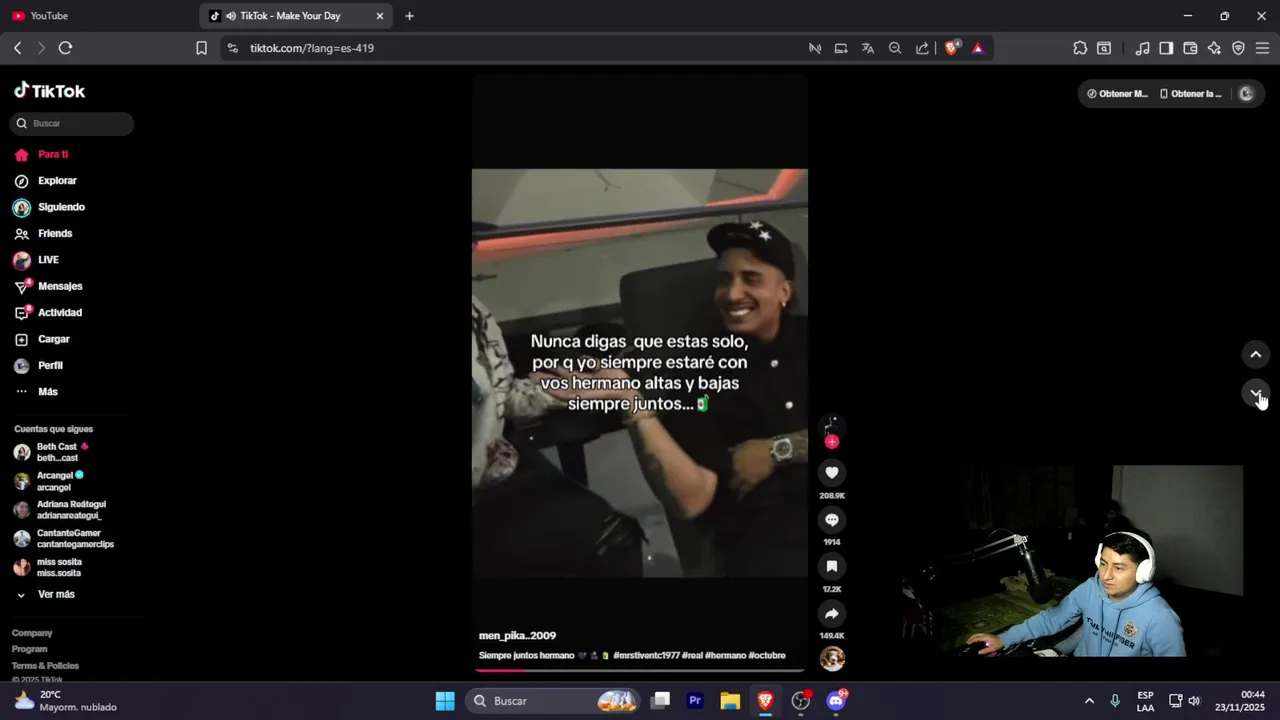
Task: Click the zoom out magnifier icon
Action: point(895,48)
